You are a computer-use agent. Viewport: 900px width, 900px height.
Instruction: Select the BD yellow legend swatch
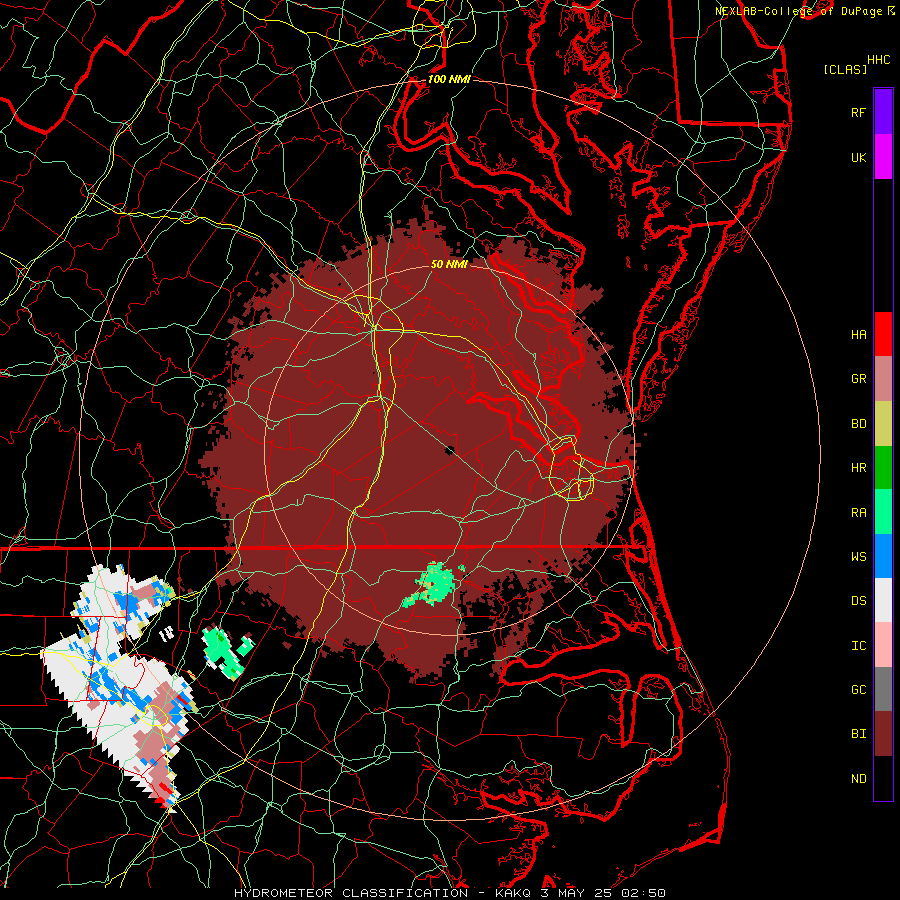pyautogui.click(x=883, y=424)
